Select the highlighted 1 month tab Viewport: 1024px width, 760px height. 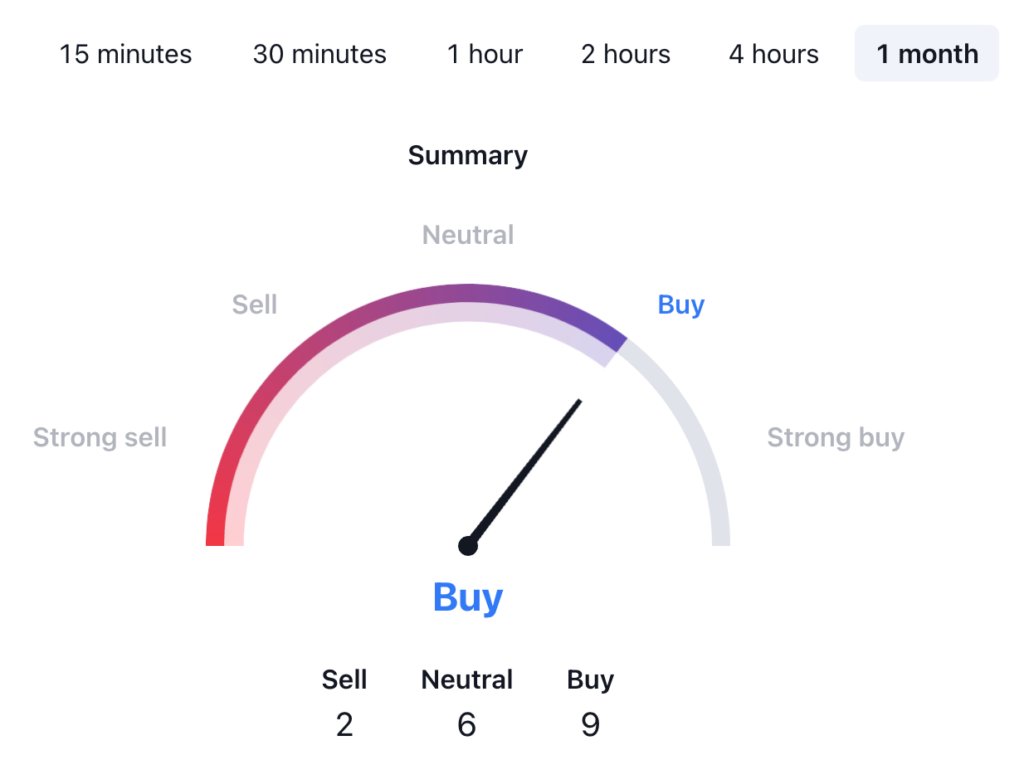pyautogui.click(x=926, y=53)
